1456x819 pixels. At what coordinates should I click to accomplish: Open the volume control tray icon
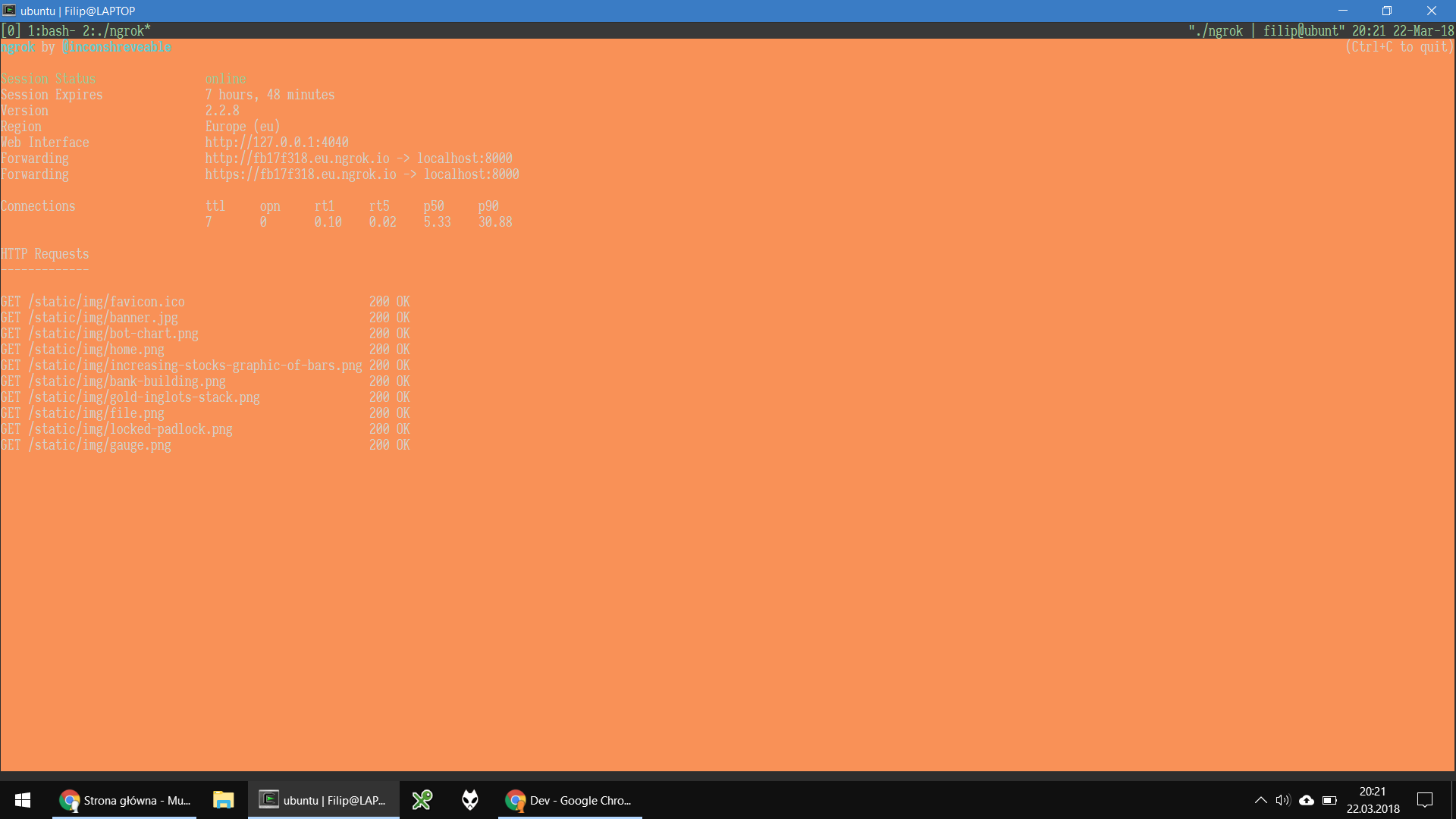[x=1283, y=800]
